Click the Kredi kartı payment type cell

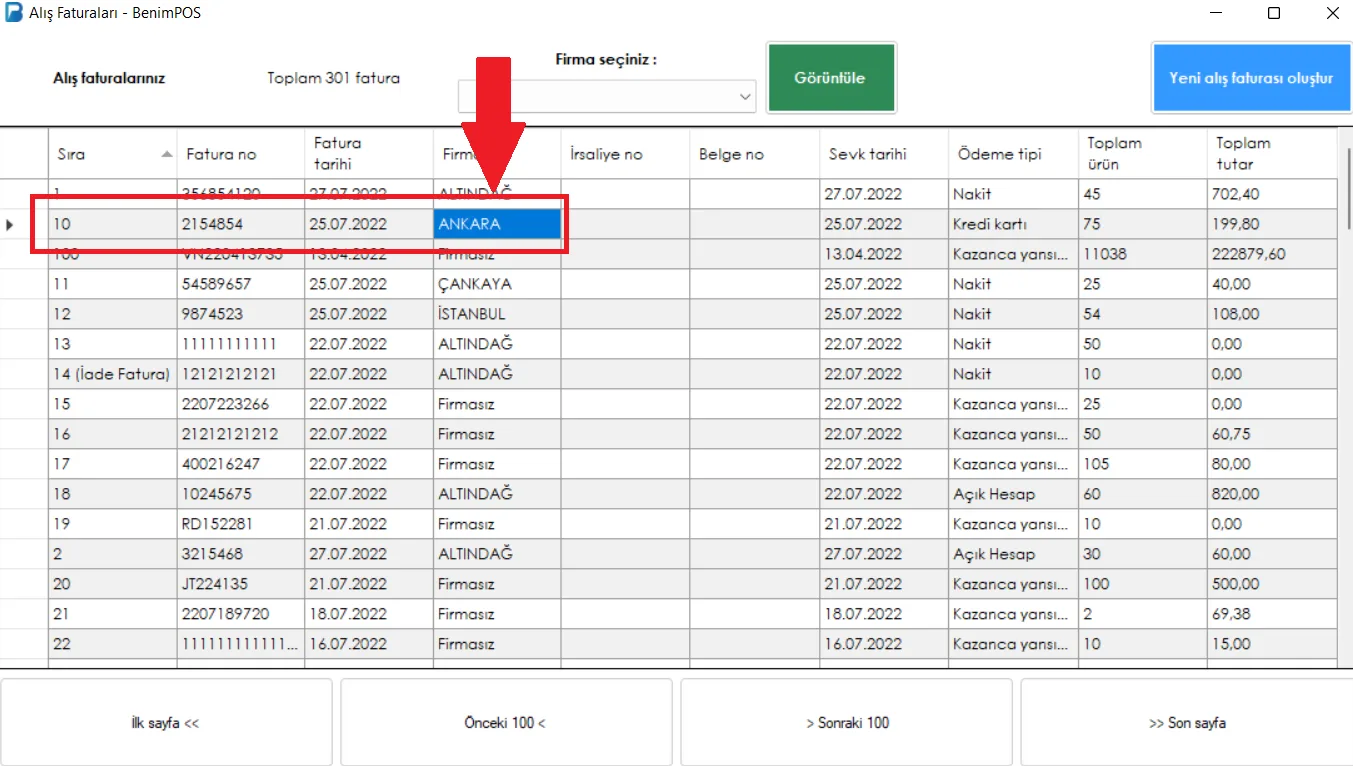click(x=1013, y=224)
